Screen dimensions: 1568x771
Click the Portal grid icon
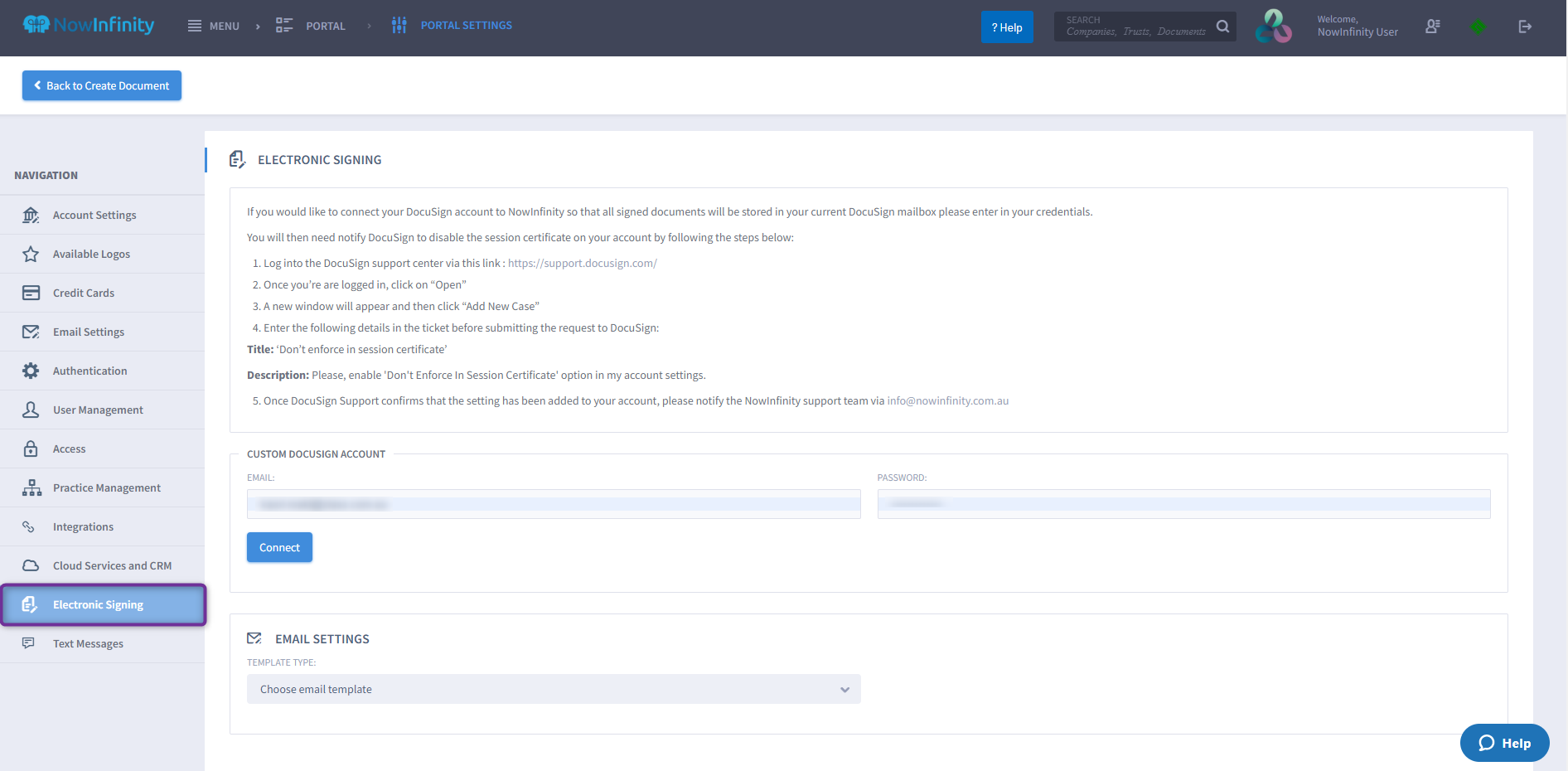pyautogui.click(x=284, y=26)
